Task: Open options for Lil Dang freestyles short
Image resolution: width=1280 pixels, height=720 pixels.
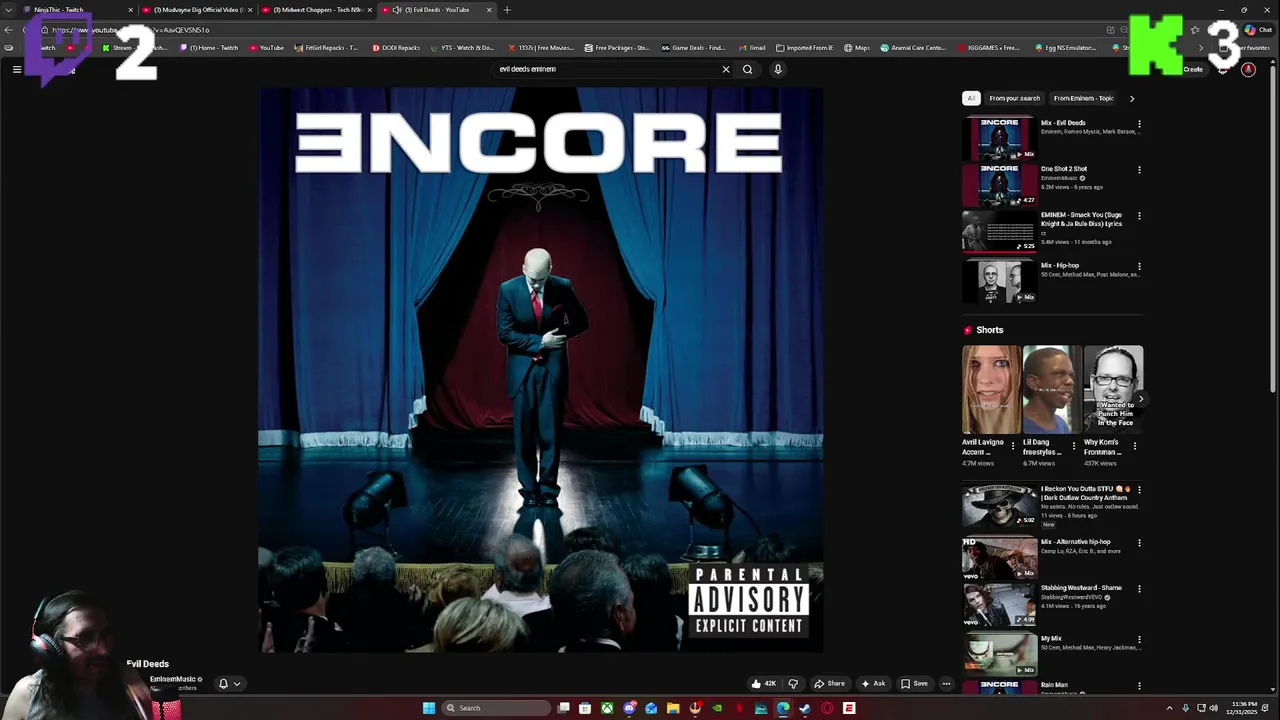Action: point(1074,446)
